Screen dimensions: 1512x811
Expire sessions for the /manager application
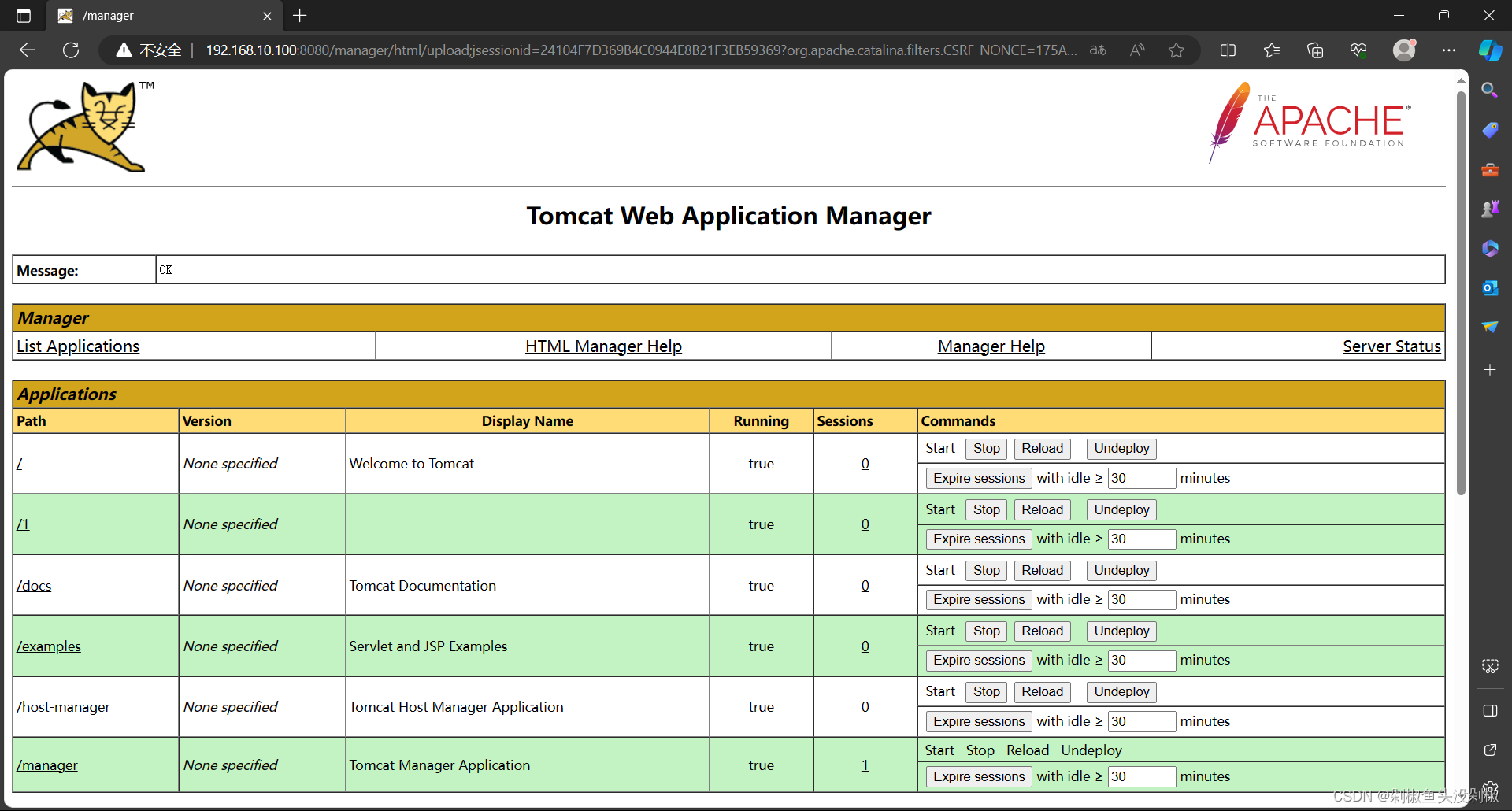coord(979,776)
